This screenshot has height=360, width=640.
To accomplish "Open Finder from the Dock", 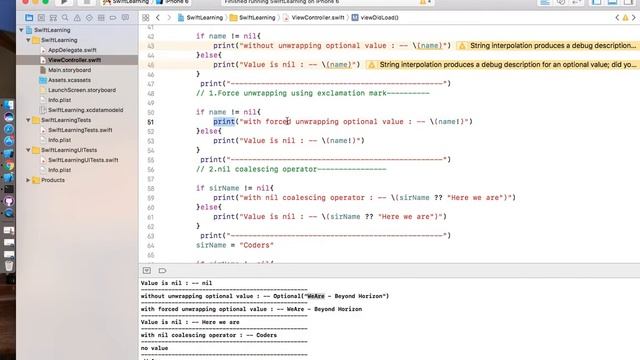I will point(9,105).
